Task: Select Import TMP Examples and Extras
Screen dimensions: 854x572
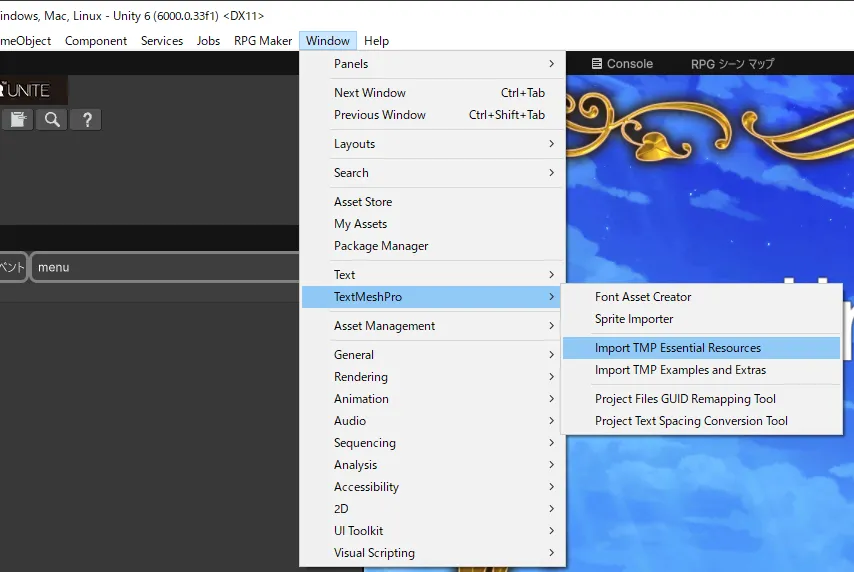Action: [x=680, y=370]
